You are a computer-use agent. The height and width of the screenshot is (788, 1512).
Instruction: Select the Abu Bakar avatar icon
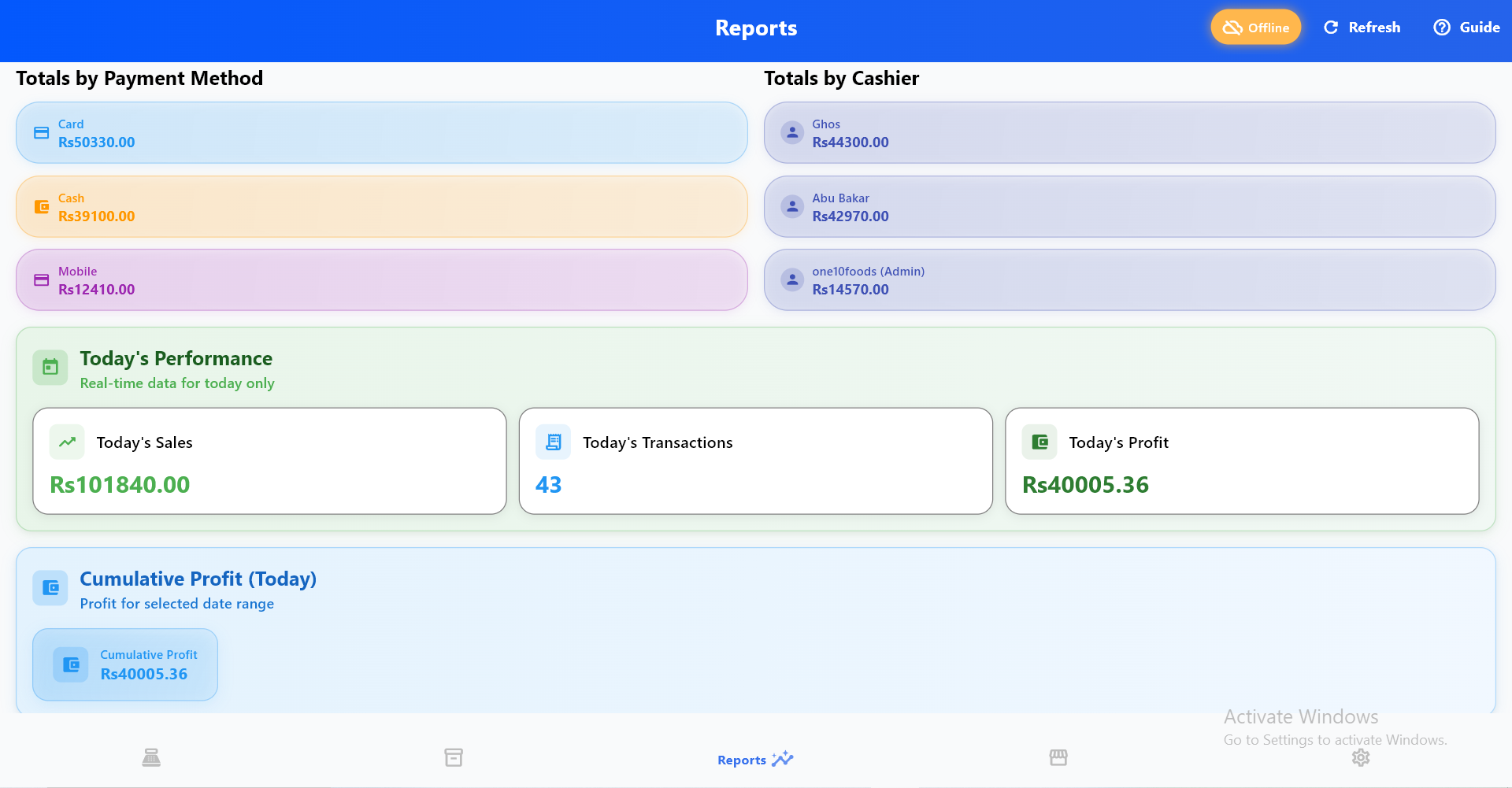tap(792, 206)
